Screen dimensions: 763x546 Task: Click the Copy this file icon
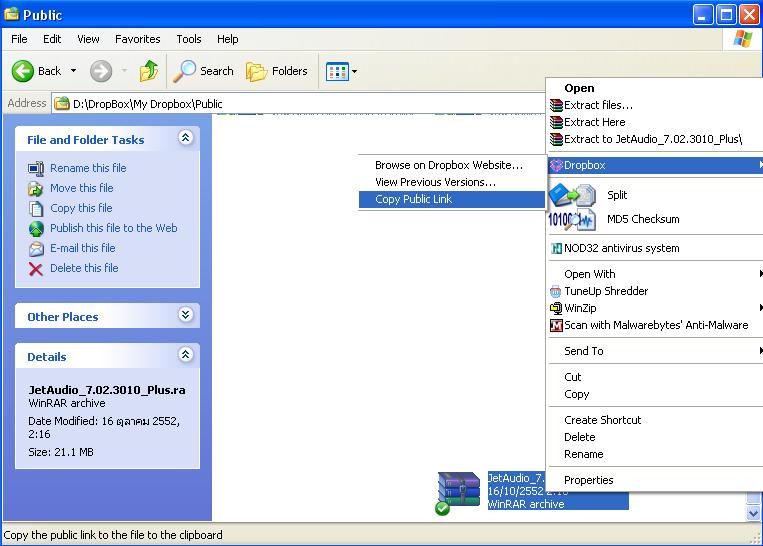click(x=36, y=208)
